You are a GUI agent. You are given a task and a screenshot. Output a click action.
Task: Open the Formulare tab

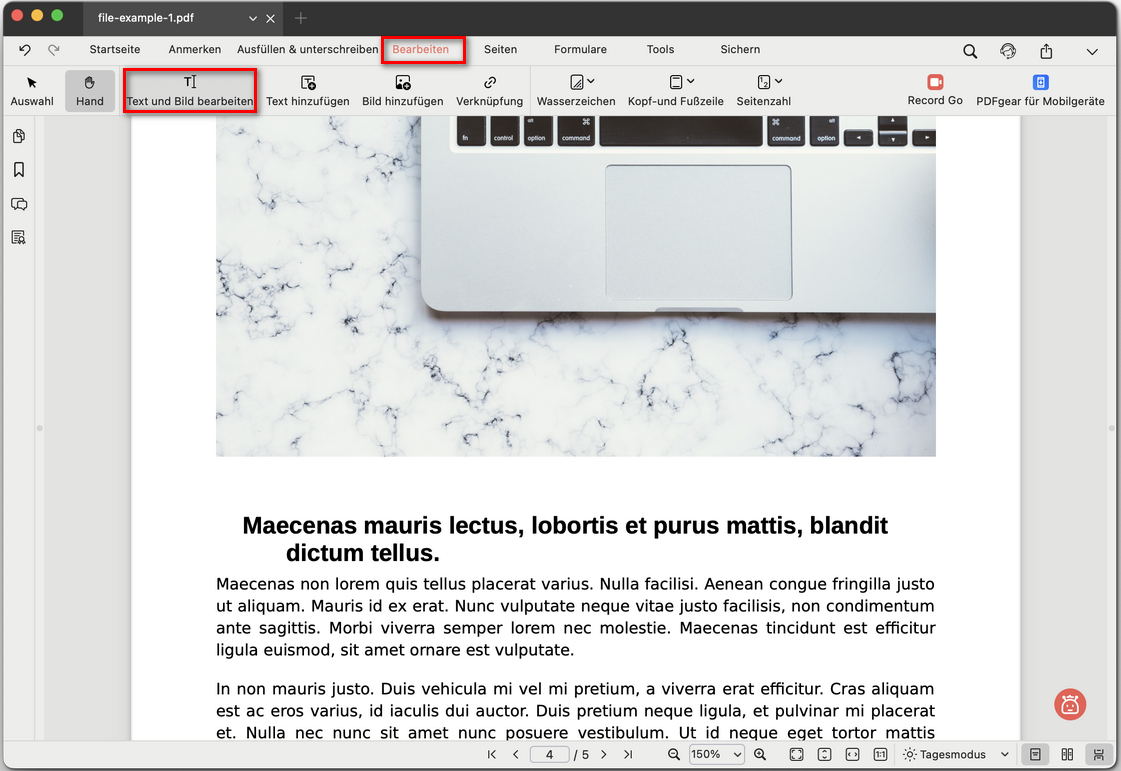point(581,49)
